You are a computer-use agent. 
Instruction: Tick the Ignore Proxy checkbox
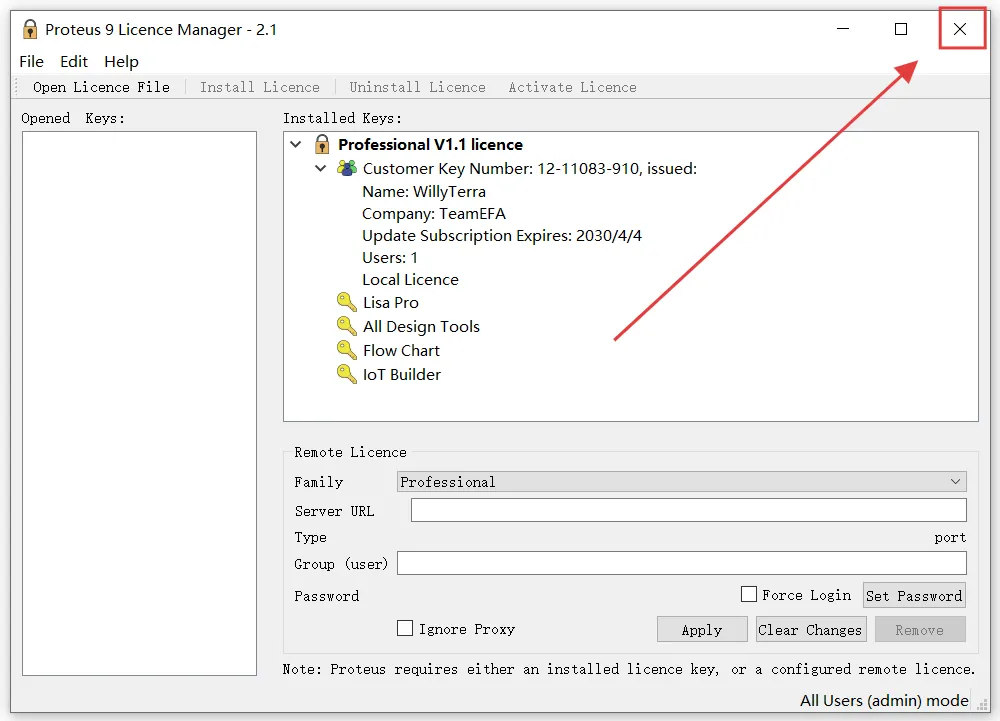tap(405, 628)
